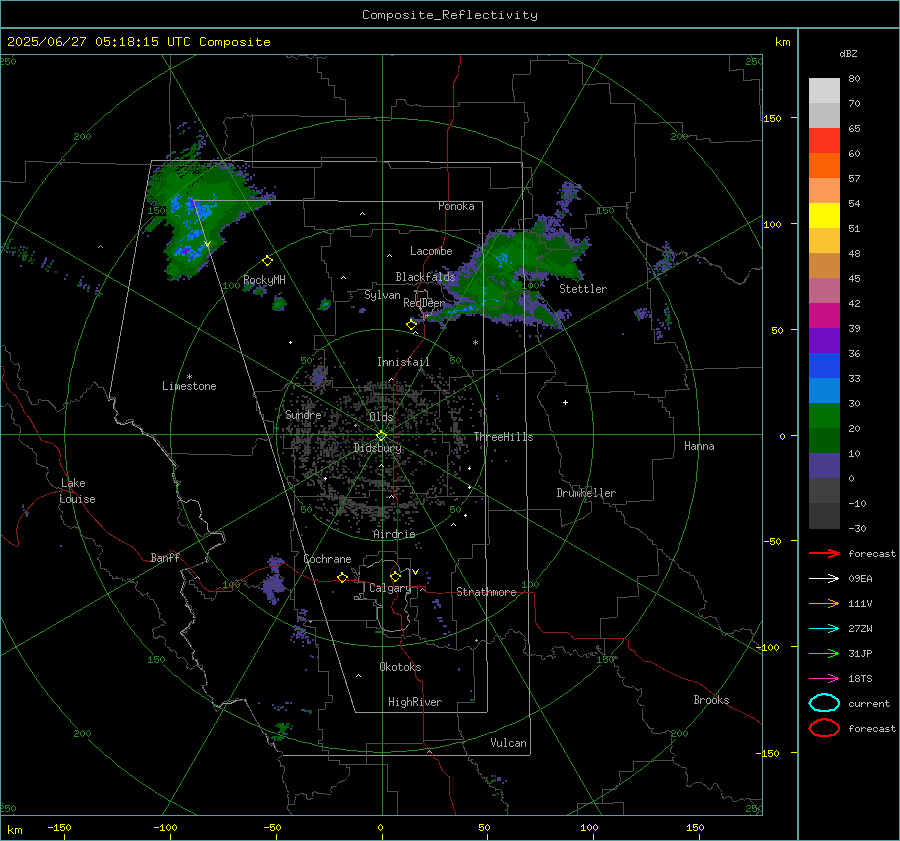Click the Lake Louise label
The height and width of the screenshot is (841, 900).
pyautogui.click(x=77, y=491)
